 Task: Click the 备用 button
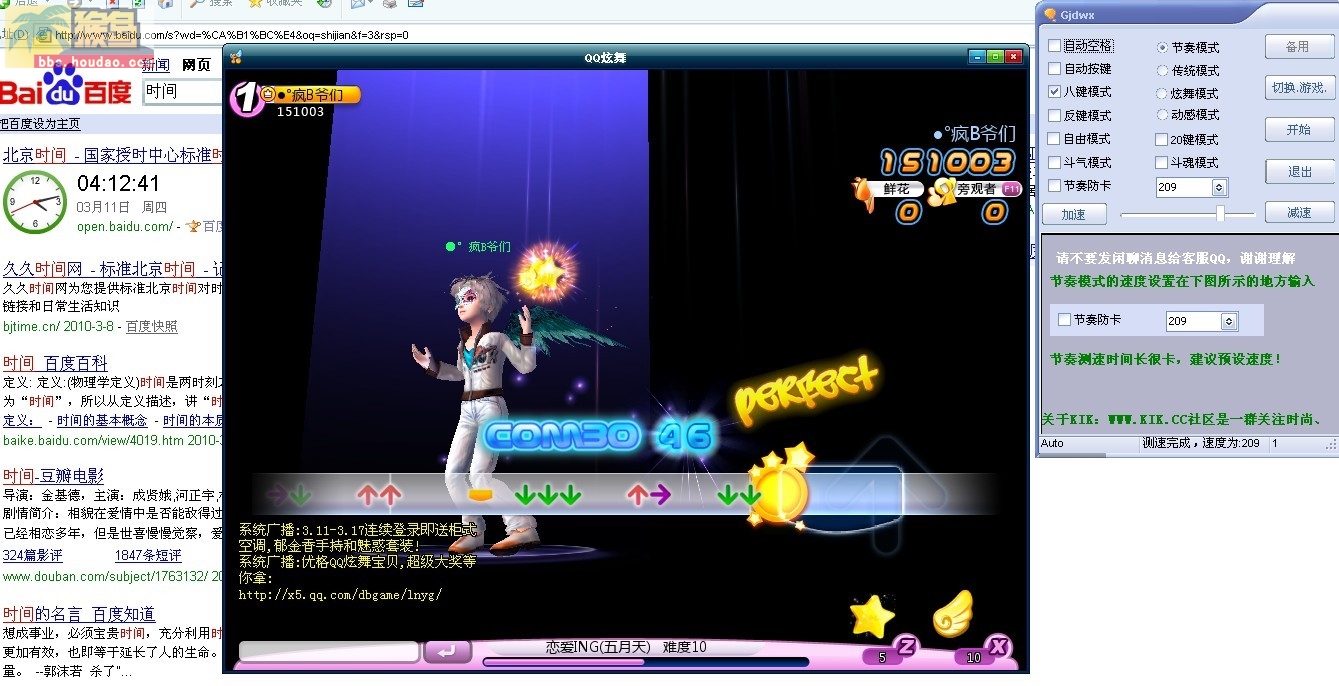[x=1299, y=47]
